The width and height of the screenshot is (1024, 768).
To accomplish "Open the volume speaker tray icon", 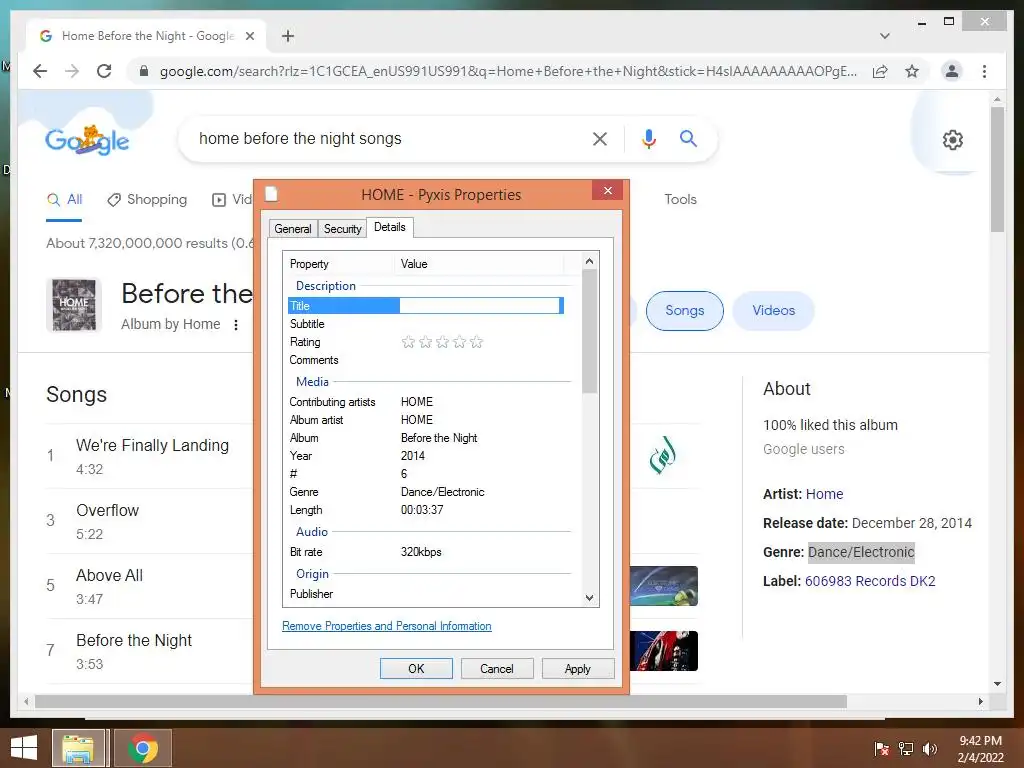I will 929,749.
